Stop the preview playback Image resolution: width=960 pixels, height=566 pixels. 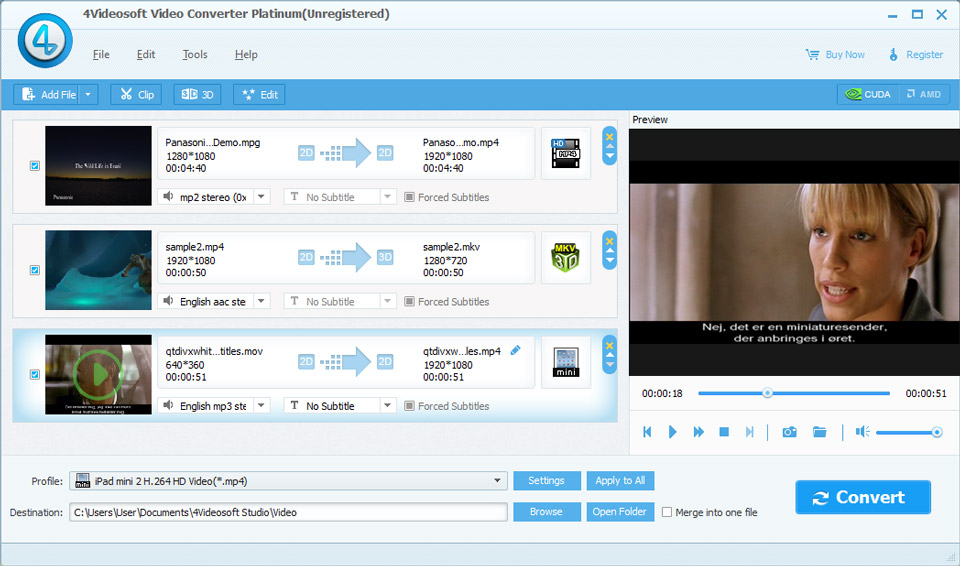(x=724, y=432)
